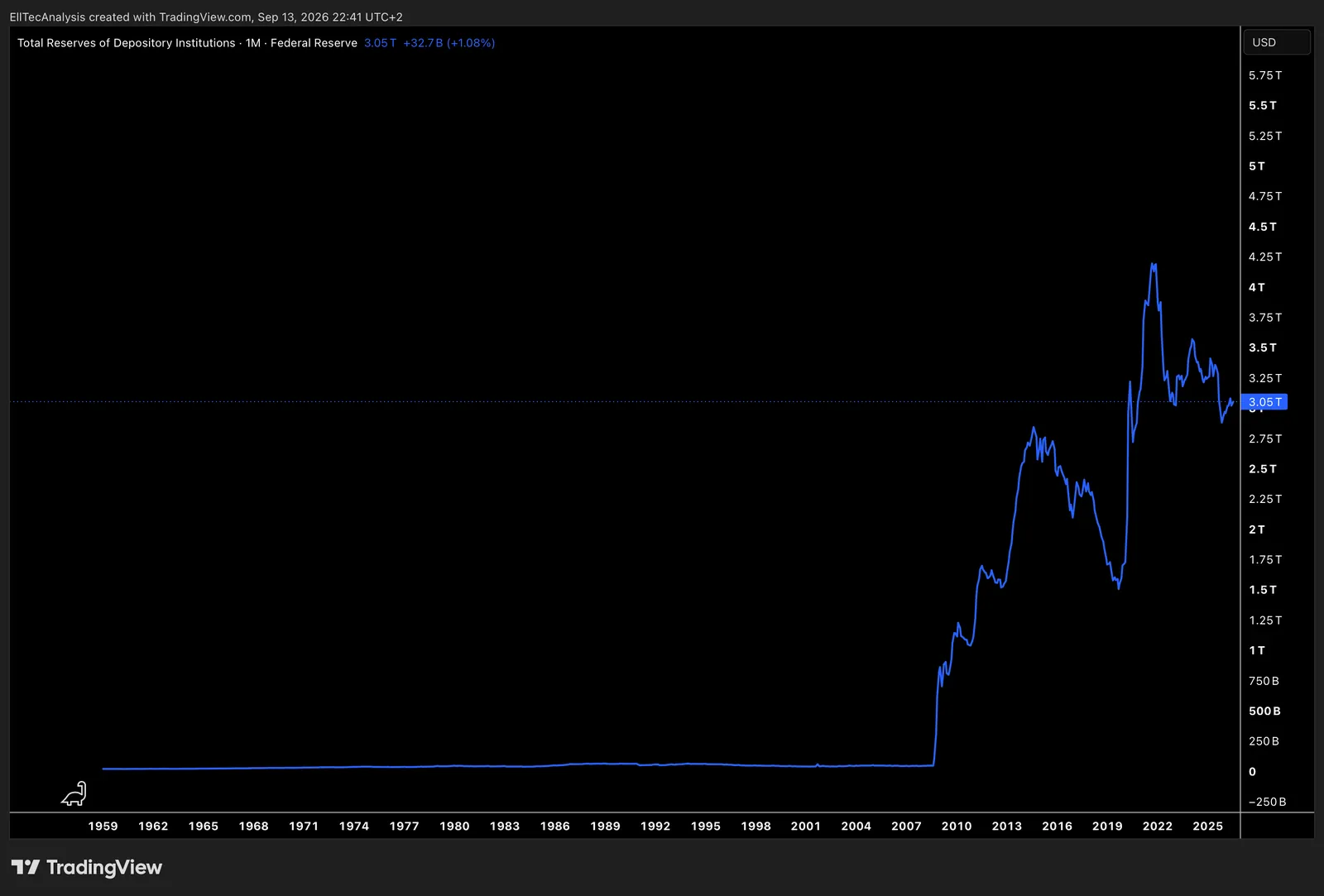This screenshot has width=1324, height=896.
Task: Click the −250B price axis label
Action: click(1268, 802)
